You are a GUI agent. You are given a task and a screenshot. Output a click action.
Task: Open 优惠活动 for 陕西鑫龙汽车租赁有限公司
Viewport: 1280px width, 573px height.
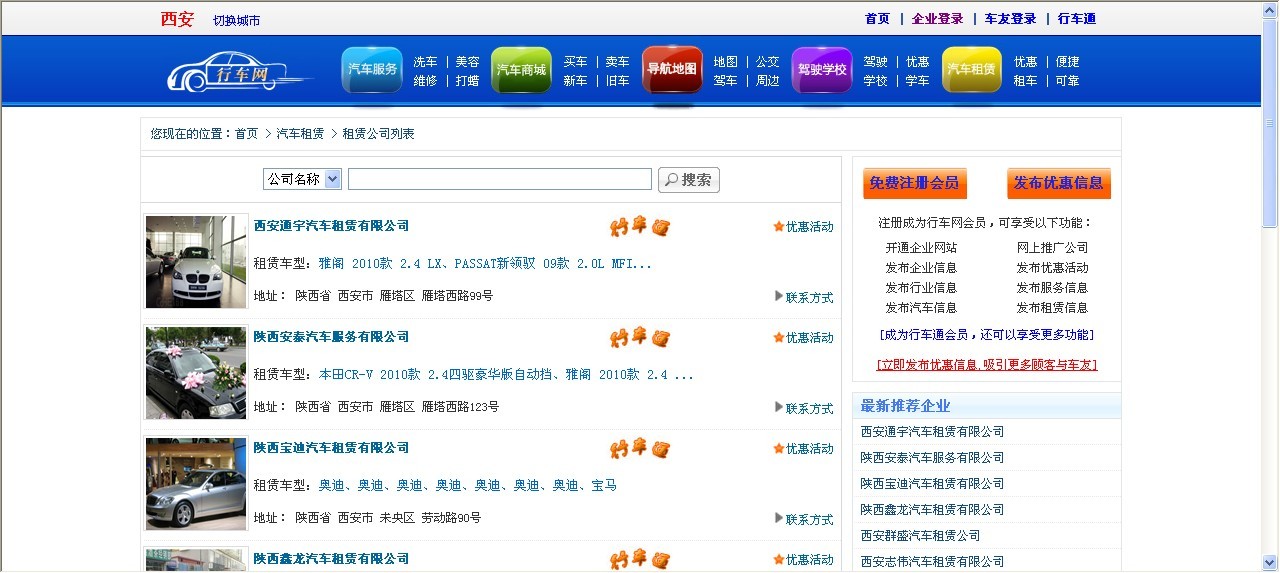coord(803,560)
